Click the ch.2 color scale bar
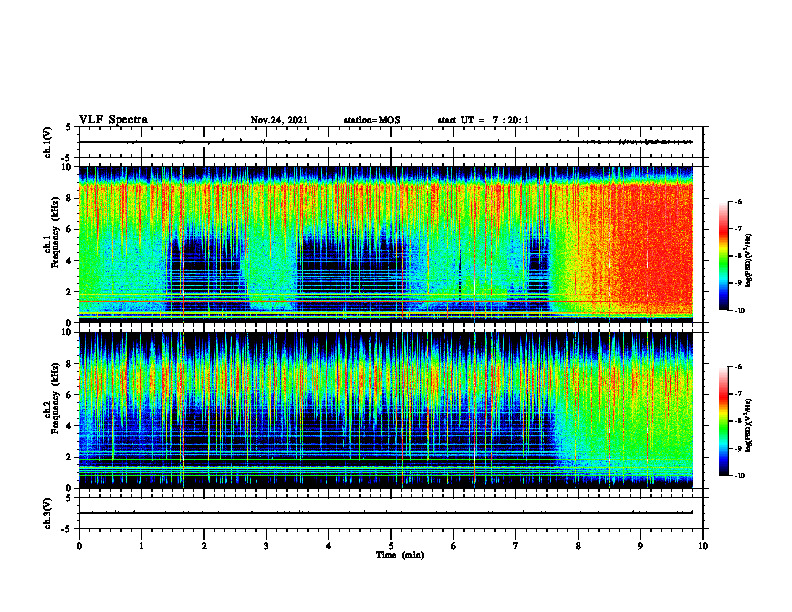This screenshot has width=792, height=612. tap(724, 421)
